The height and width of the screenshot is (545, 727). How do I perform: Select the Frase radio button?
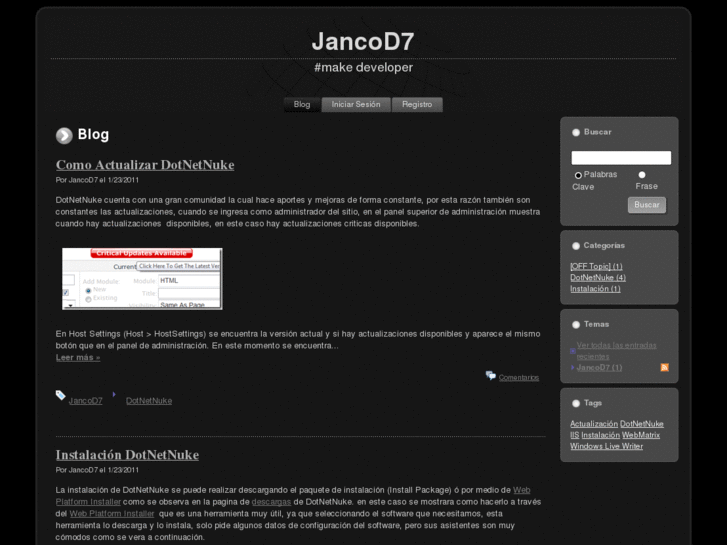[x=642, y=175]
